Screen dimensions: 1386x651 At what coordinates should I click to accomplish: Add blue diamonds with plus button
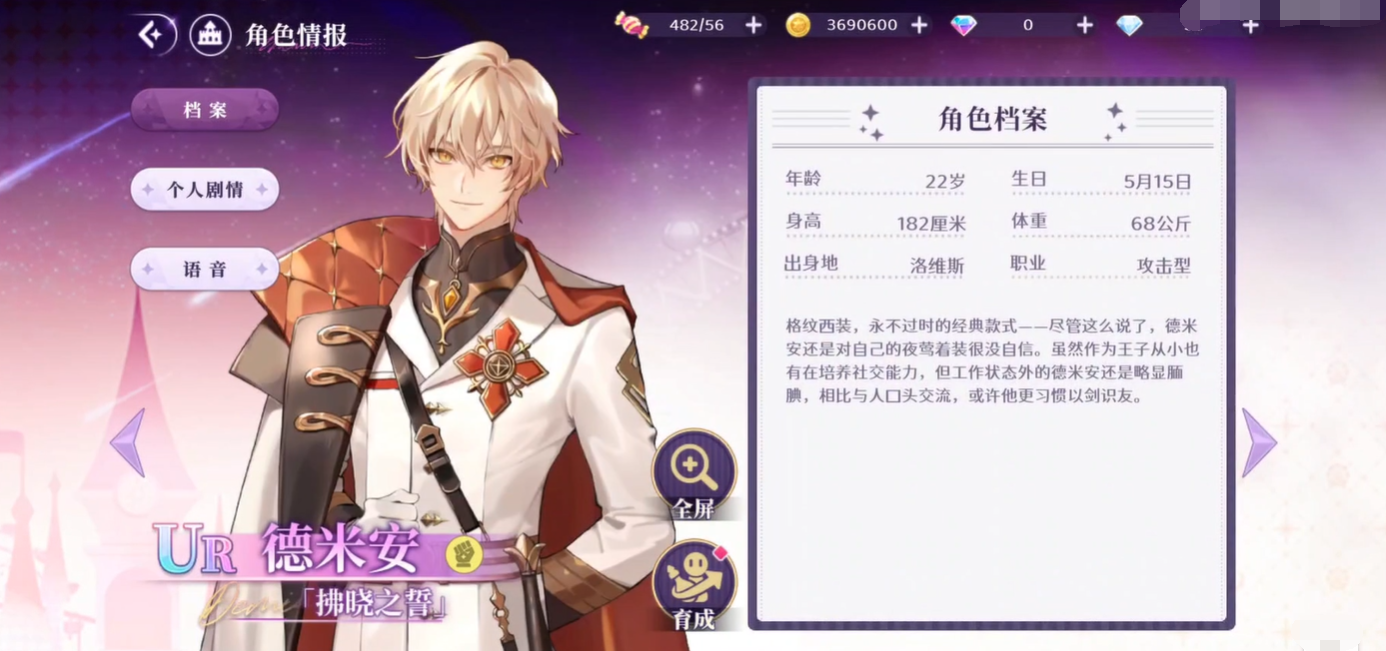[1250, 25]
